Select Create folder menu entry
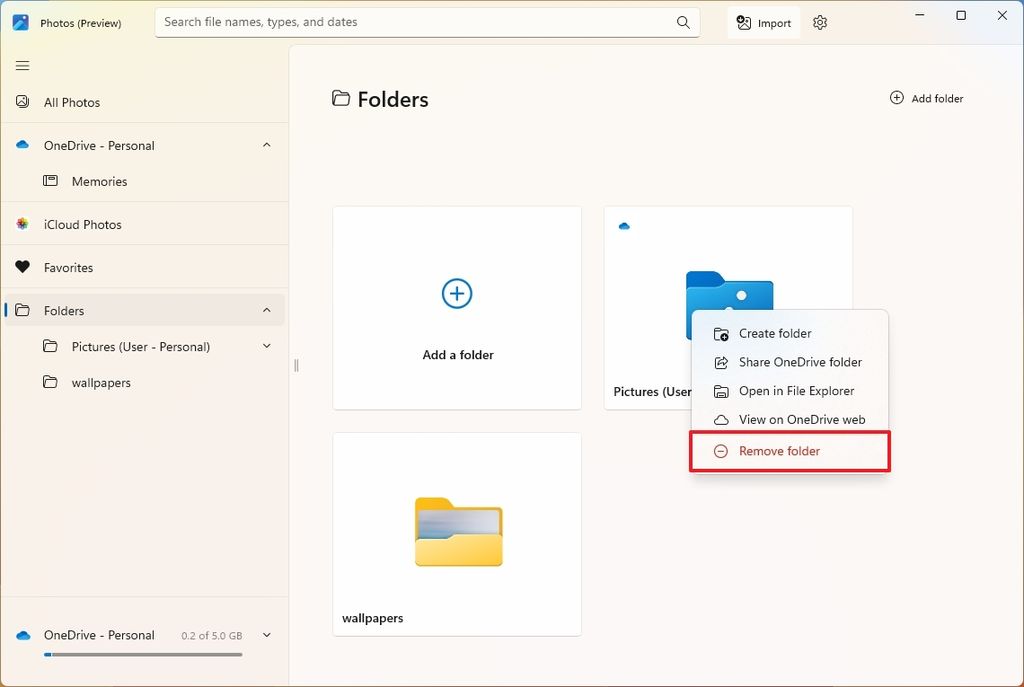Screen dimensions: 1024x687 click(x=774, y=333)
